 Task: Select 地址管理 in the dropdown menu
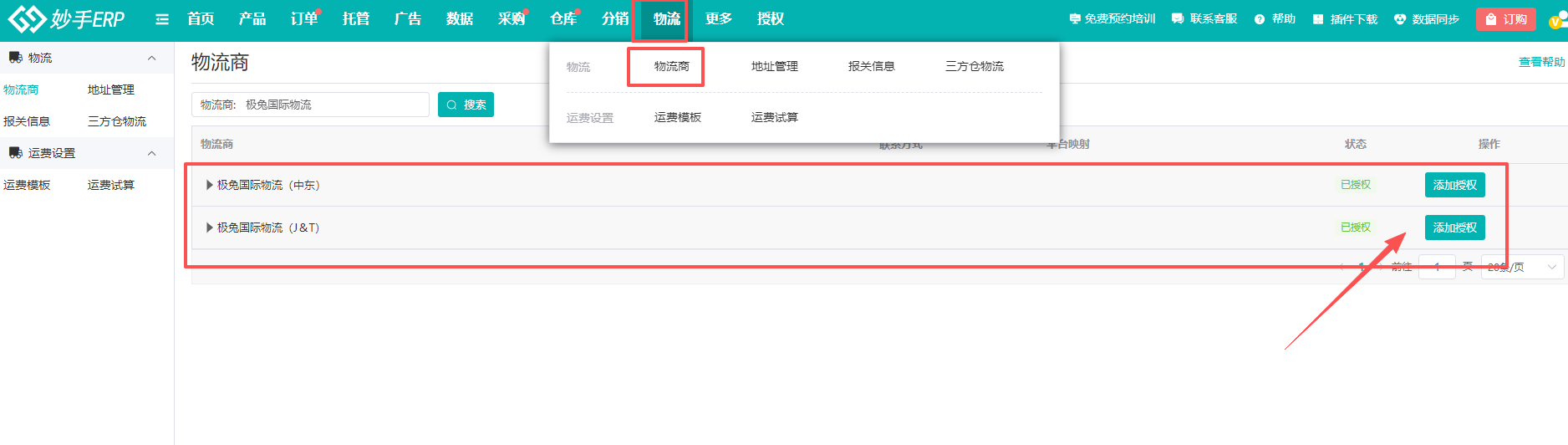coord(775,66)
